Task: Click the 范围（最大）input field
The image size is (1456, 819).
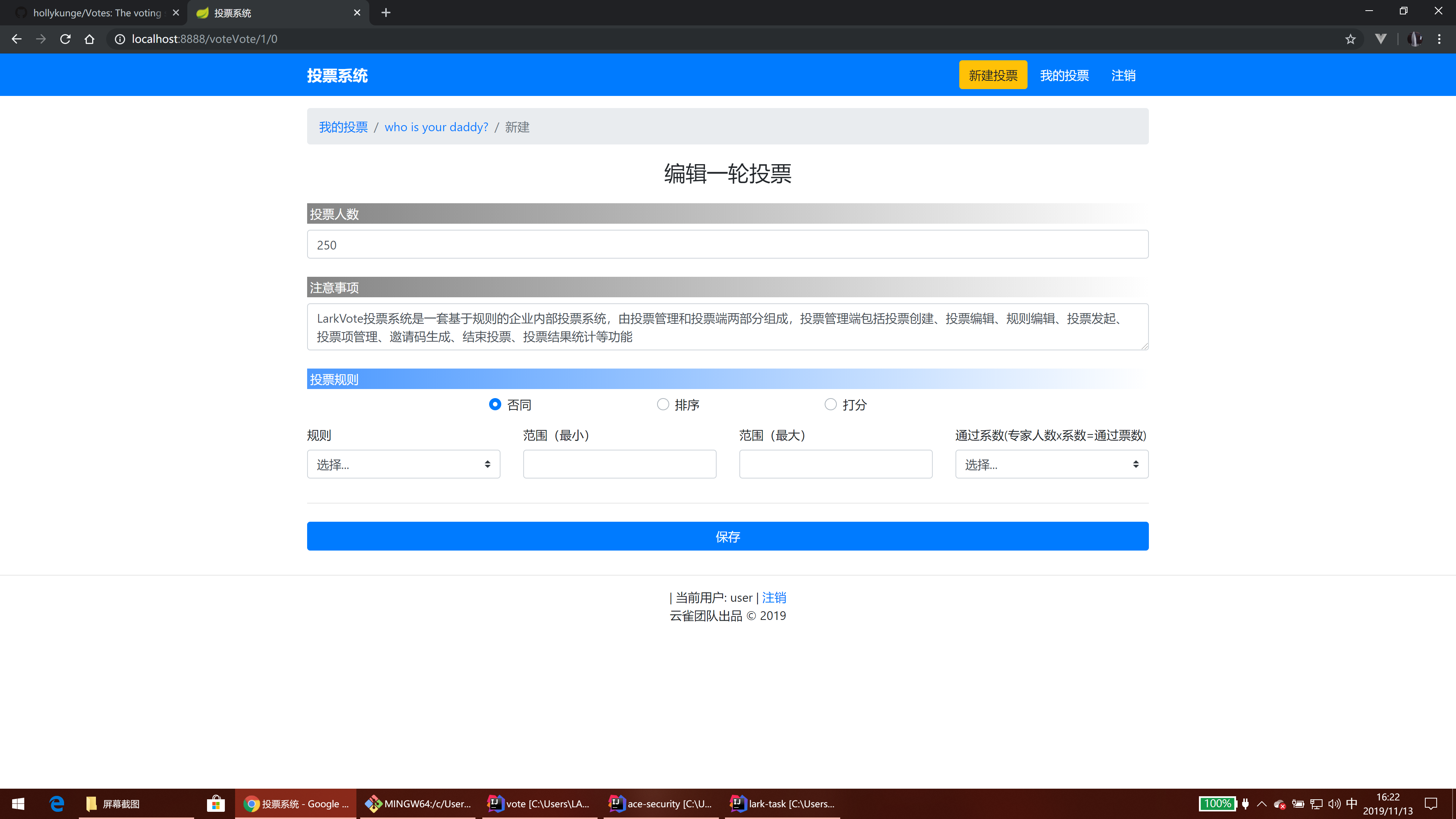Action: click(x=835, y=464)
